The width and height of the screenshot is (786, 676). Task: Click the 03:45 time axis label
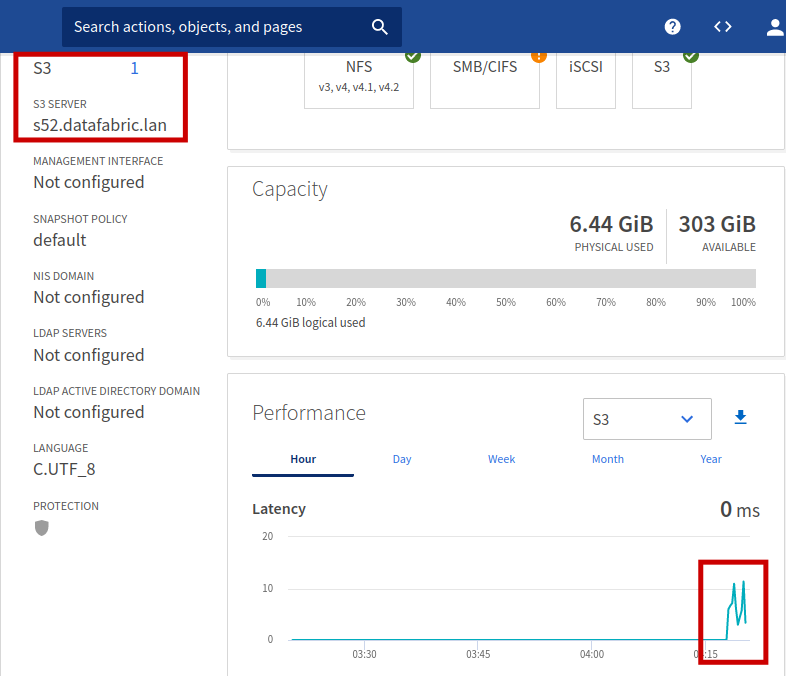coord(478,654)
